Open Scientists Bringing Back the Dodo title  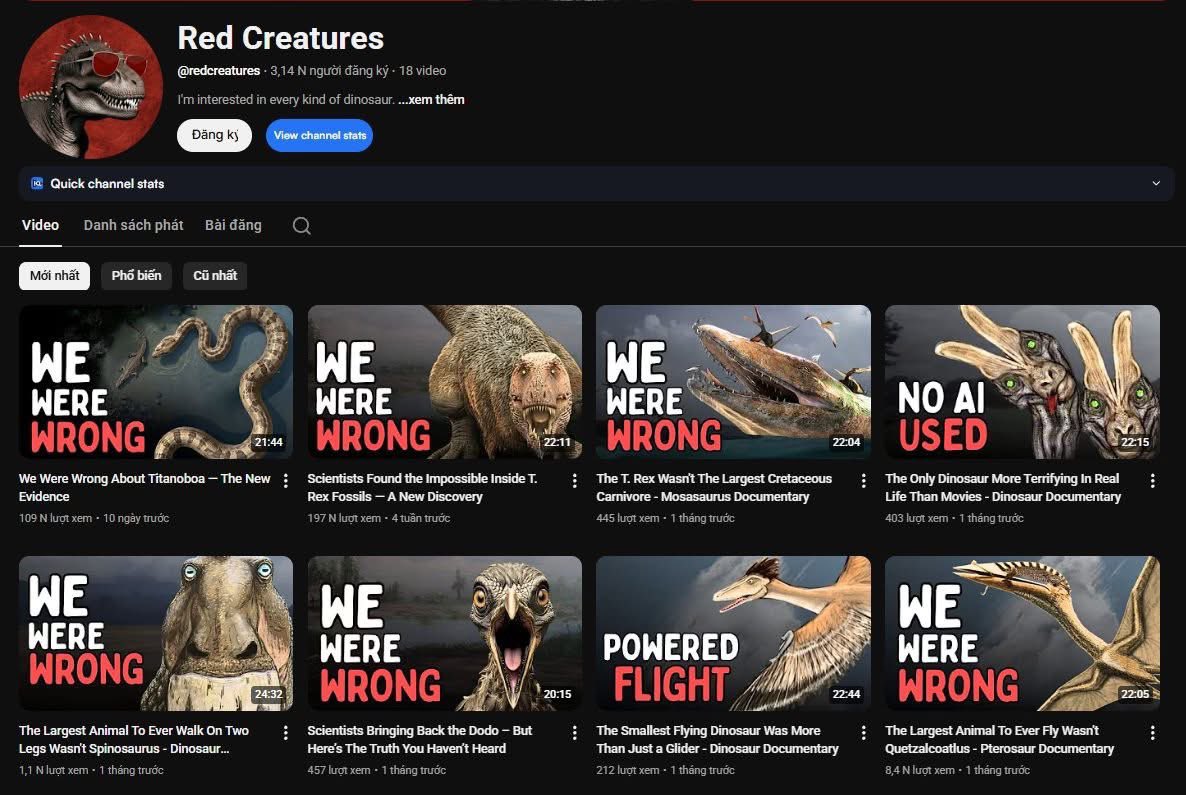pyautogui.click(x=420, y=739)
